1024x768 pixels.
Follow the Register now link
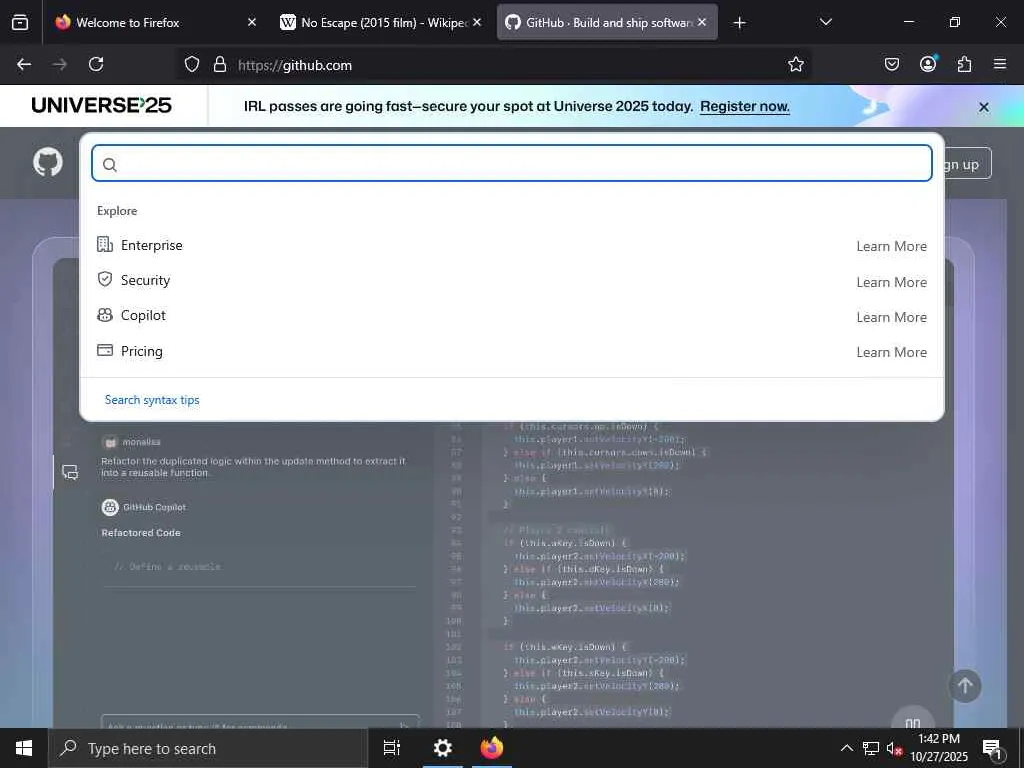point(744,106)
